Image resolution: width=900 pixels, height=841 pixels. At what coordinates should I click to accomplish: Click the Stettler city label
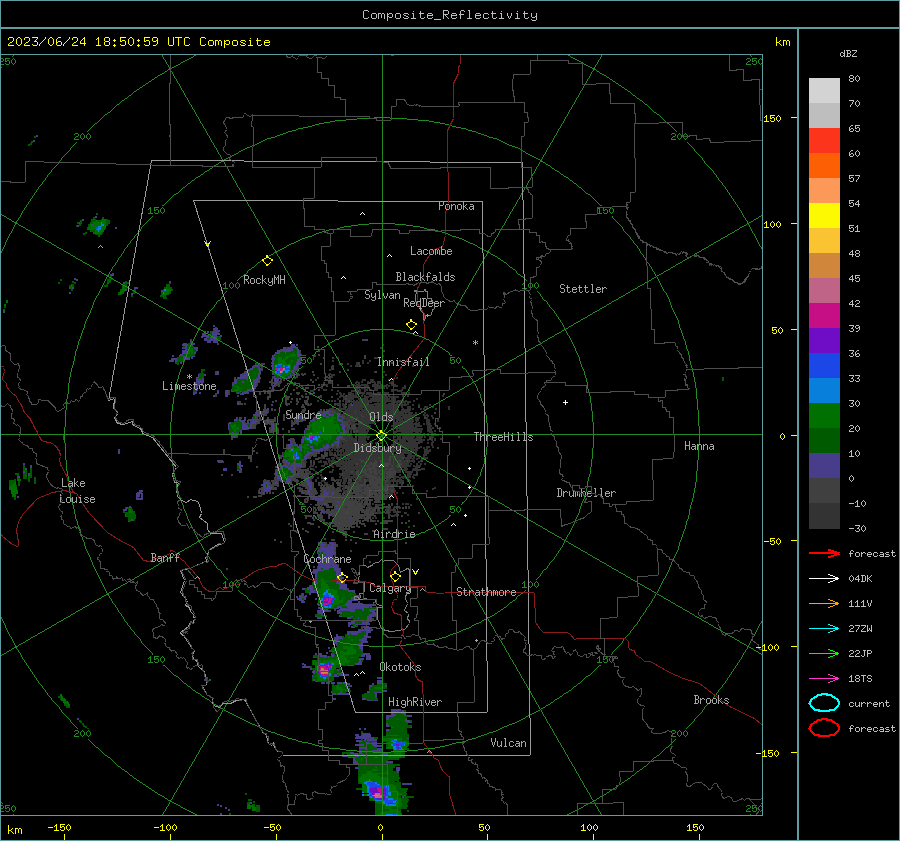pos(583,289)
